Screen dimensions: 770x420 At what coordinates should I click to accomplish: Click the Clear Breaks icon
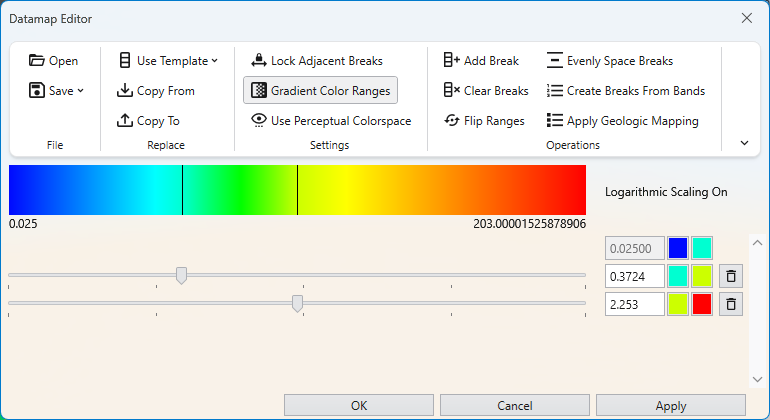[x=451, y=91]
